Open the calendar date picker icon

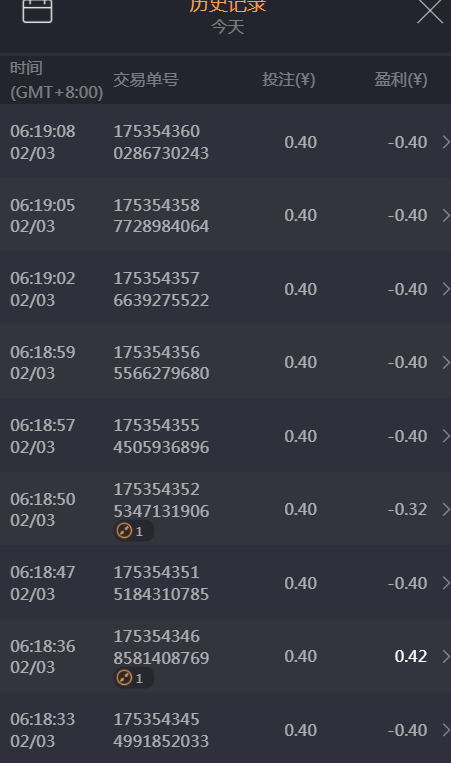coord(37,10)
